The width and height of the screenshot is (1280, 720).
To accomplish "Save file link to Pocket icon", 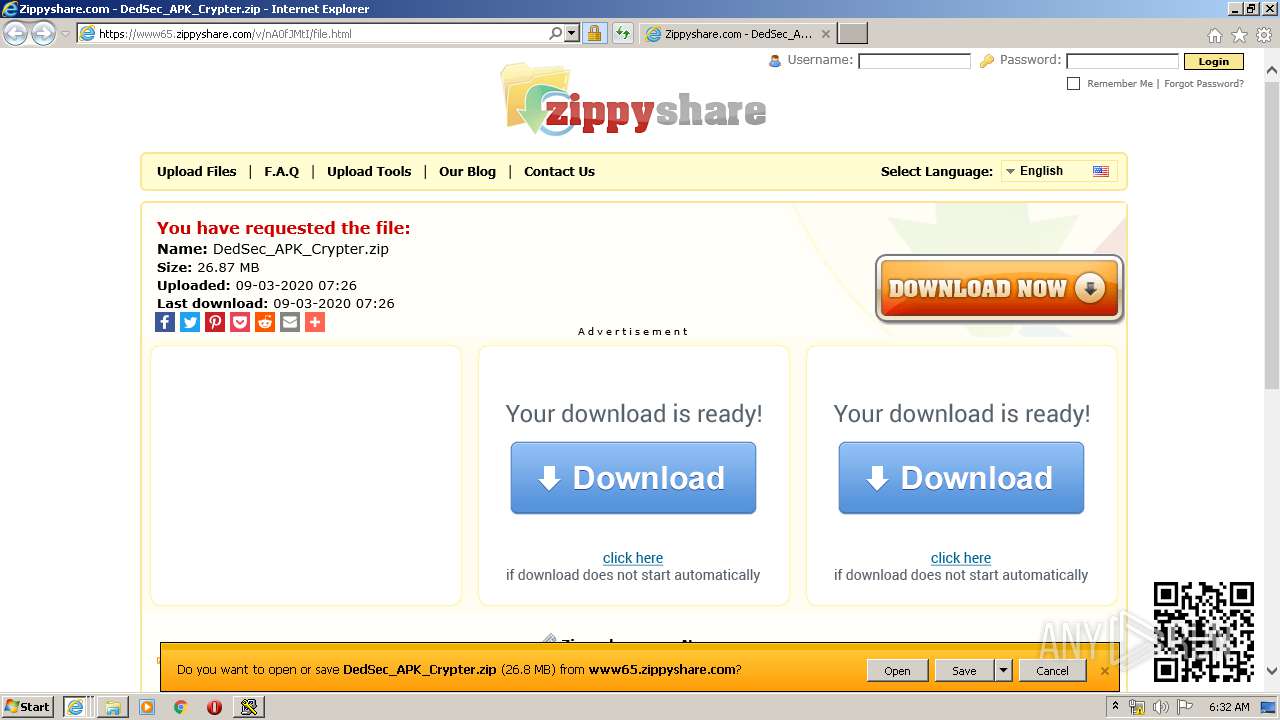I will (x=240, y=322).
